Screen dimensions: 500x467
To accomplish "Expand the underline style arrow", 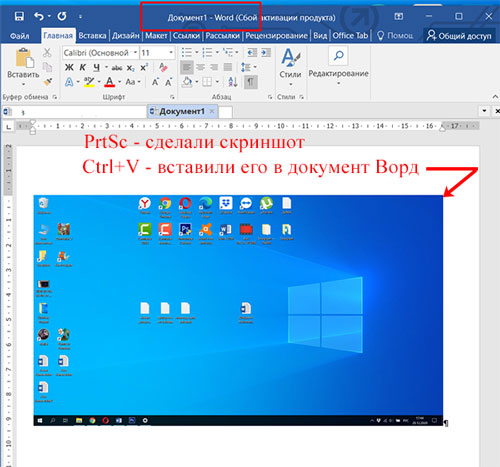I will tap(106, 67).
